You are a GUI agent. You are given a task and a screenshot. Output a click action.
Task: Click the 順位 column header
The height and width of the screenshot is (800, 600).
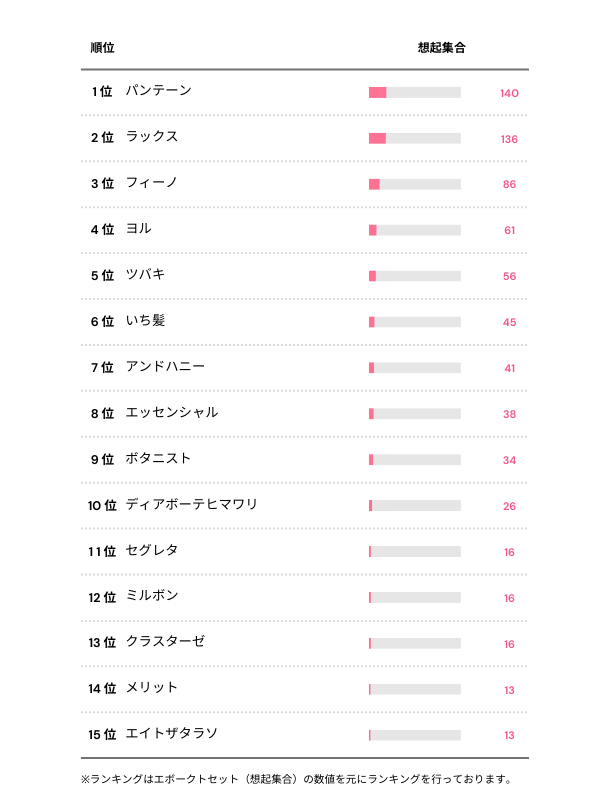pyautogui.click(x=102, y=48)
